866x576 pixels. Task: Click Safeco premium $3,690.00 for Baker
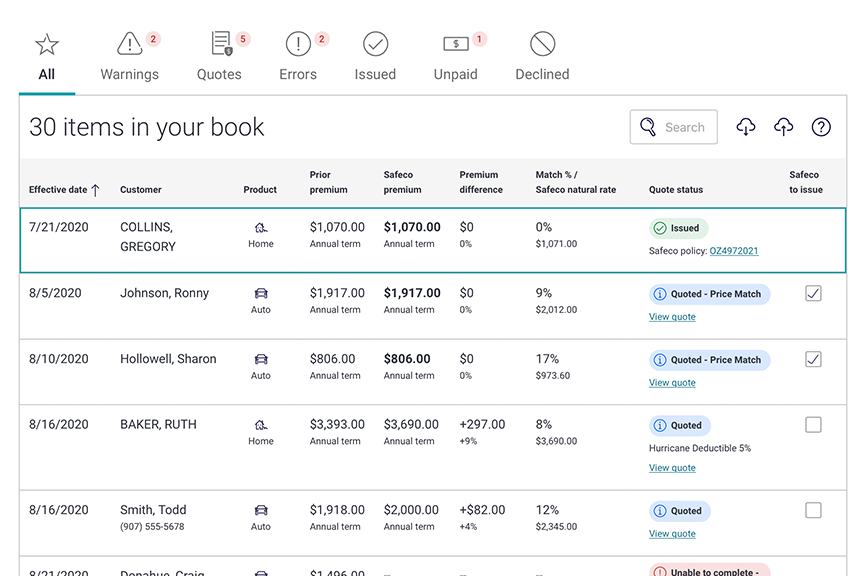pos(411,425)
